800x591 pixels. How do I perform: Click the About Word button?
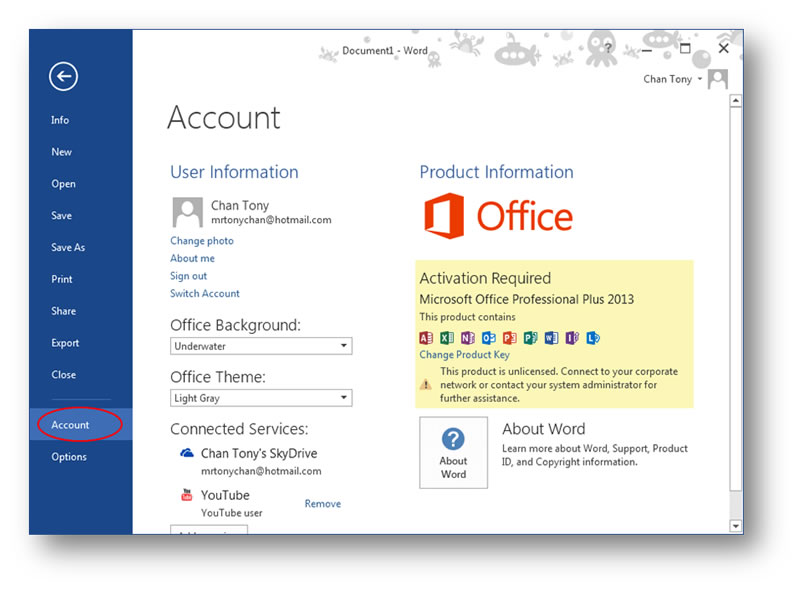[453, 452]
